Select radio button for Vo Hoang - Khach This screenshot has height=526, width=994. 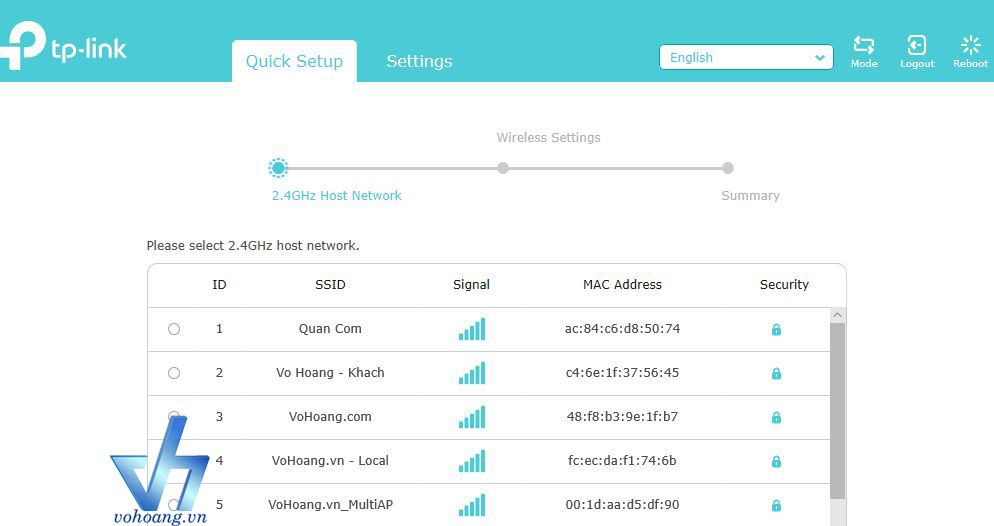174,373
